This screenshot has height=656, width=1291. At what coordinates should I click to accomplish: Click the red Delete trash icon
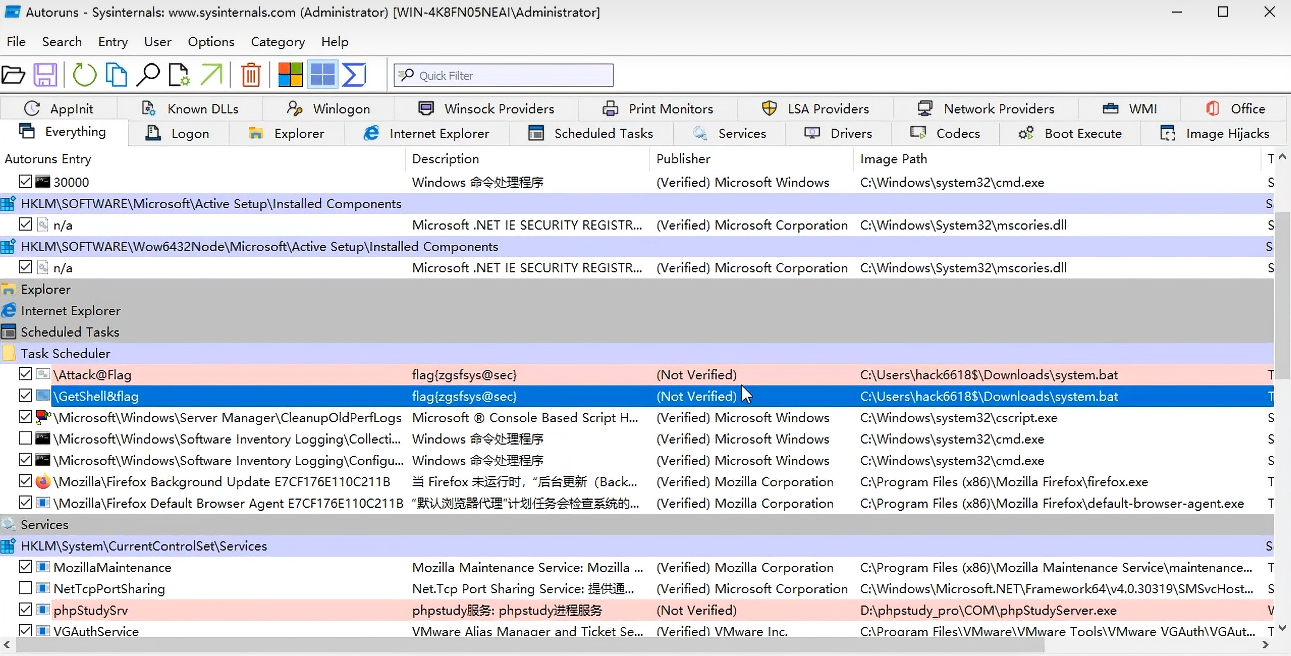(x=252, y=75)
